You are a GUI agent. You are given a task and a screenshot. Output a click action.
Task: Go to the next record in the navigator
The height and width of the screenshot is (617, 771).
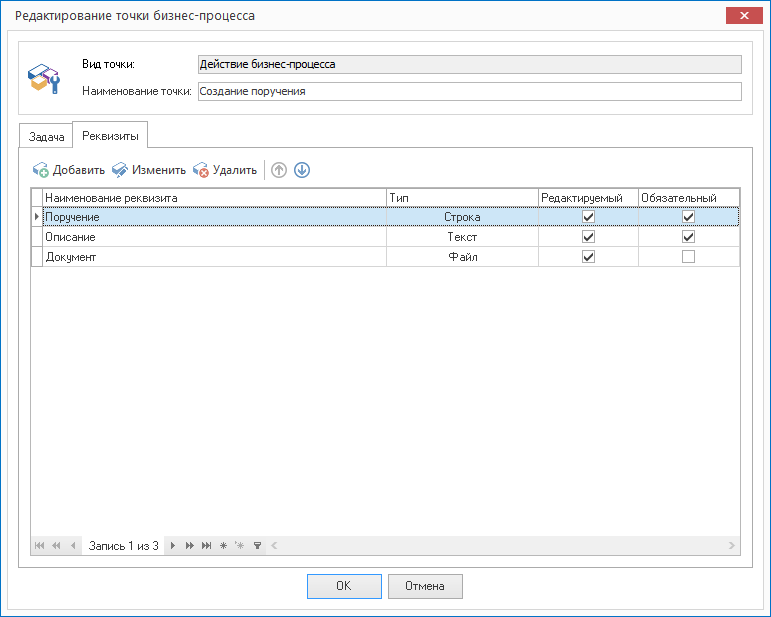tap(173, 545)
